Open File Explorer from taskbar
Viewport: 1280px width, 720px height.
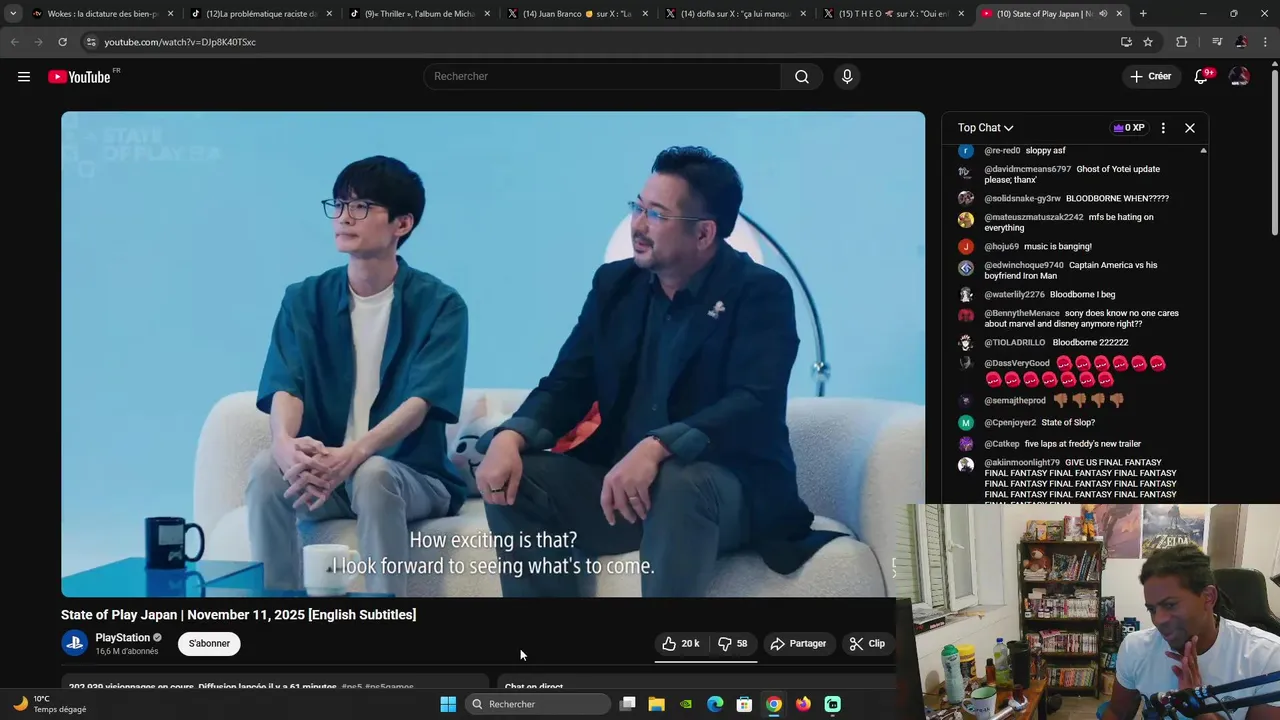pyautogui.click(x=656, y=704)
